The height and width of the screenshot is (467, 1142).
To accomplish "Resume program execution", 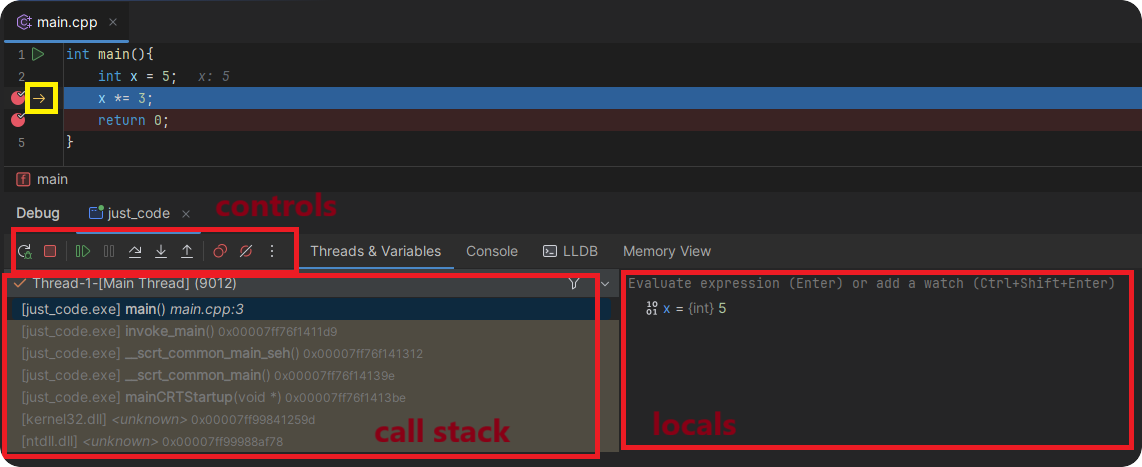I will (x=83, y=251).
